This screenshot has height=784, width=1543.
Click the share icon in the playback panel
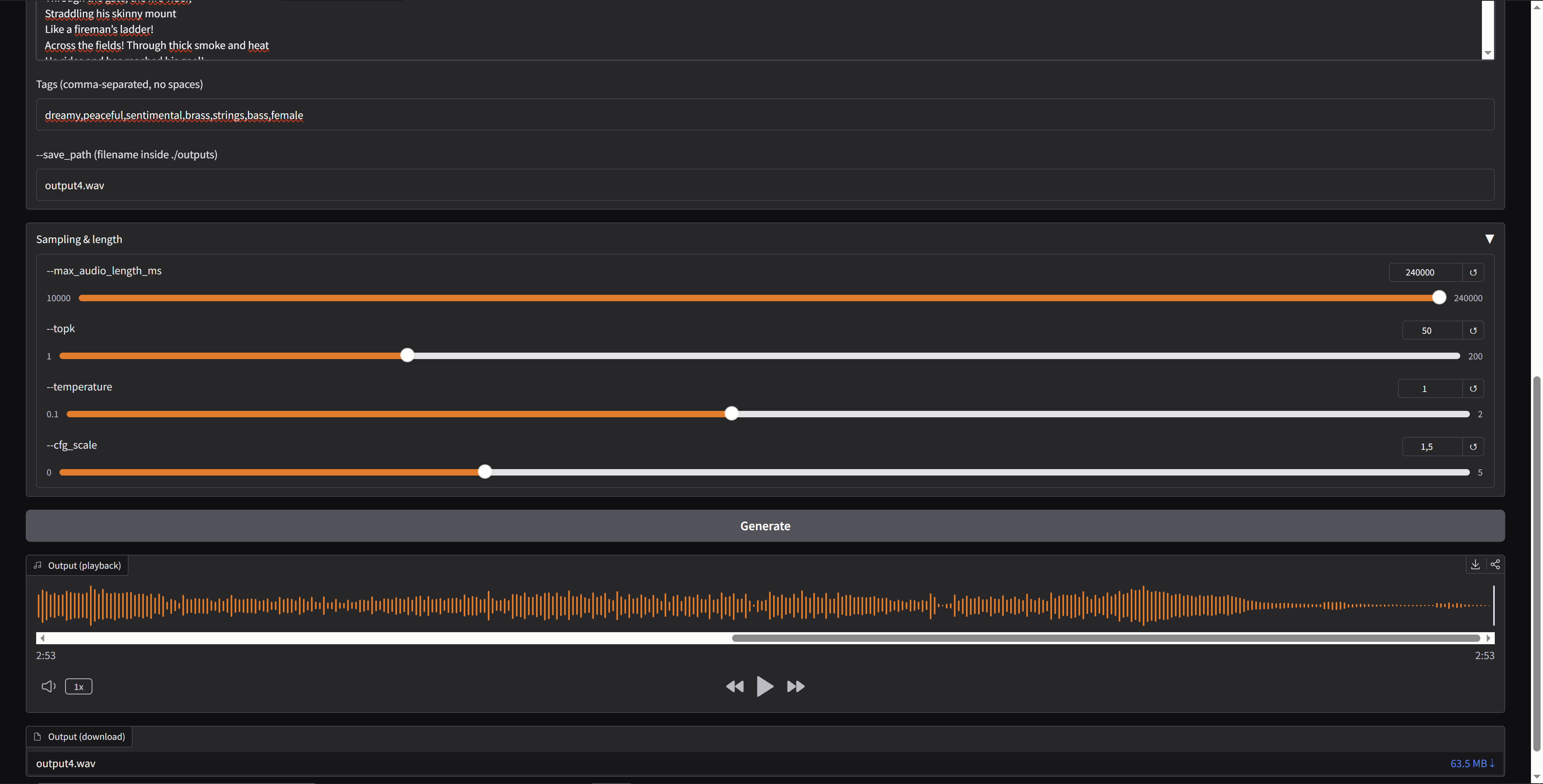1495,565
